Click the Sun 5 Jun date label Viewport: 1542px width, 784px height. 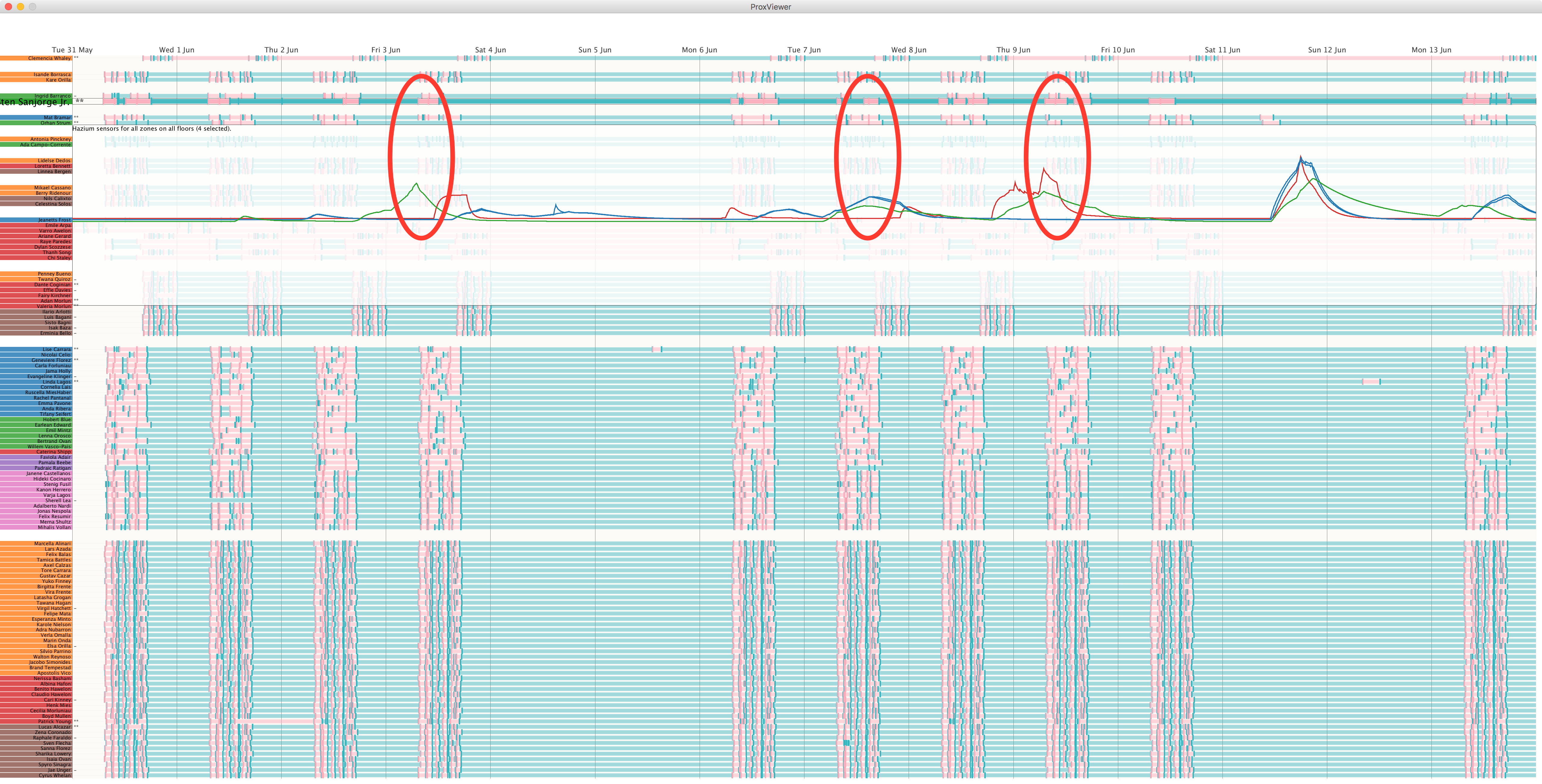(595, 50)
